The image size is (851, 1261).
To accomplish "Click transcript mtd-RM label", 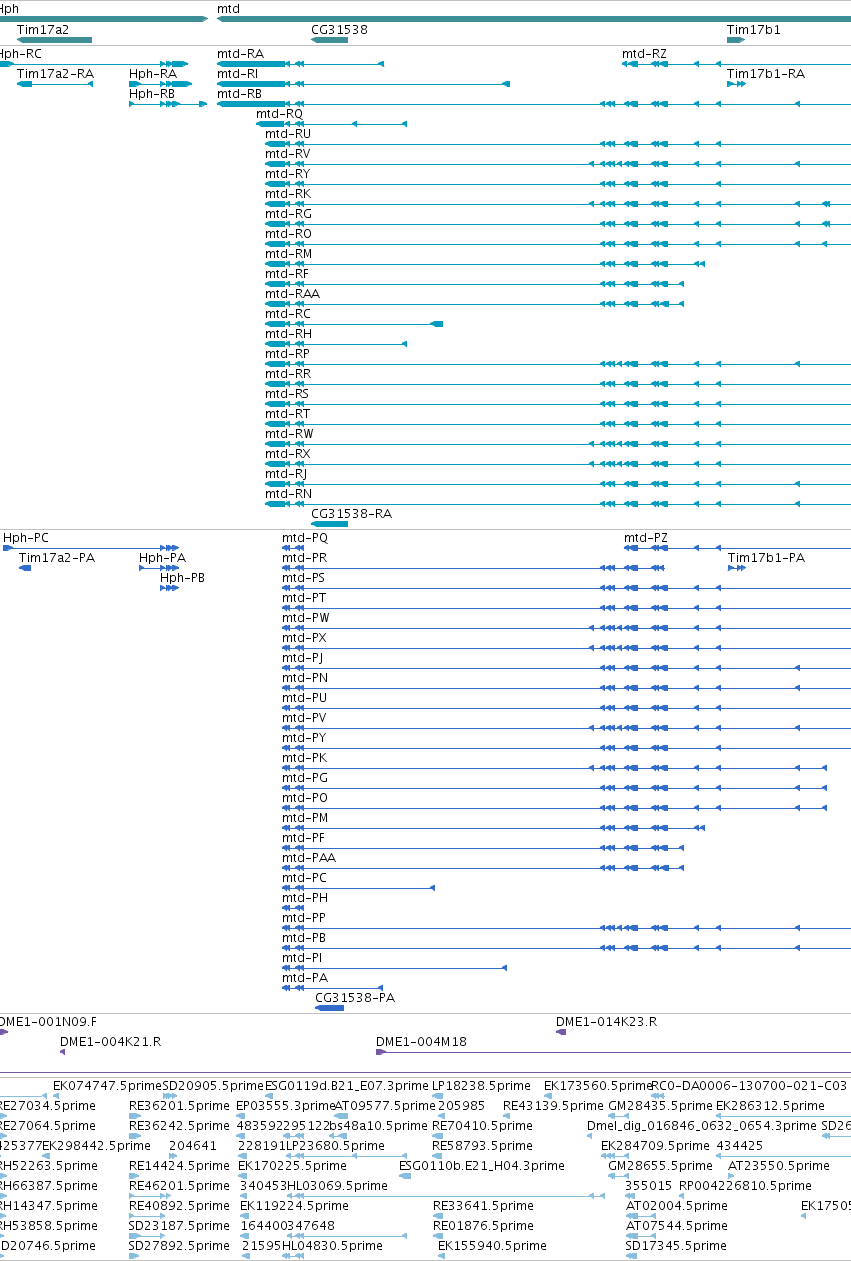I will click(289, 254).
